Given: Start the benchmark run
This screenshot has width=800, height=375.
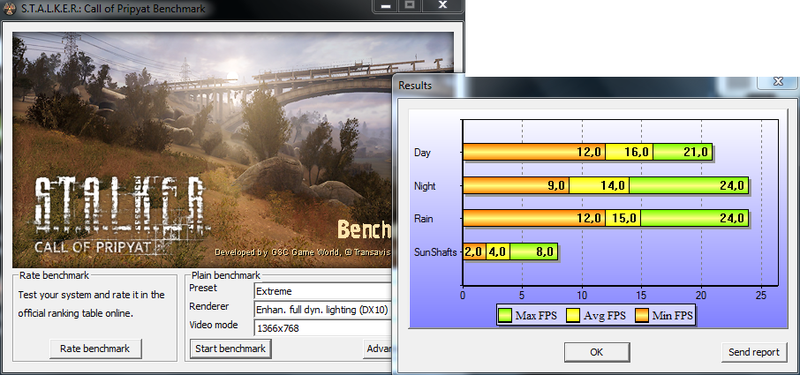Looking at the screenshot, I should [x=230, y=348].
